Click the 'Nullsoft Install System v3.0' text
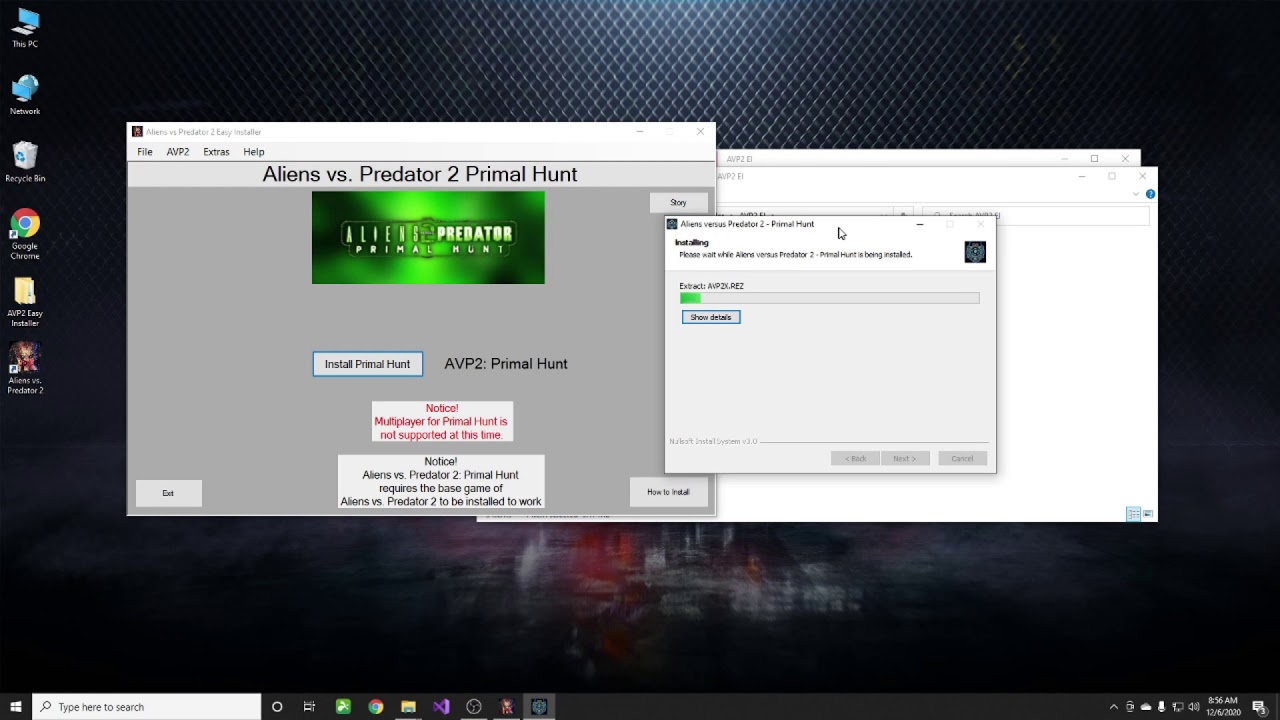 713,441
